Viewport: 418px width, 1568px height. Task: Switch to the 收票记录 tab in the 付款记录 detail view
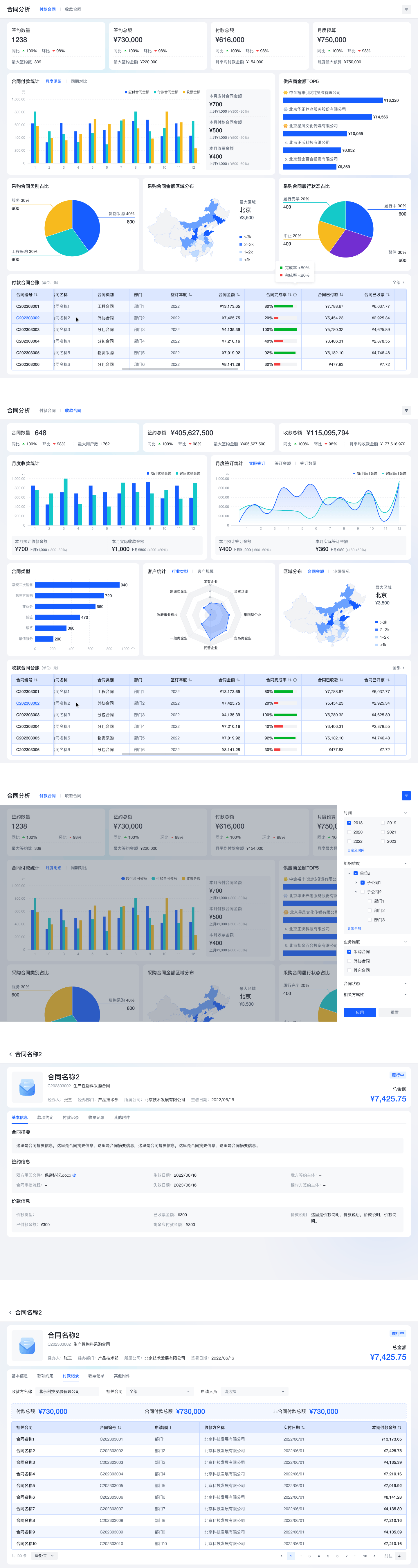click(x=96, y=1376)
